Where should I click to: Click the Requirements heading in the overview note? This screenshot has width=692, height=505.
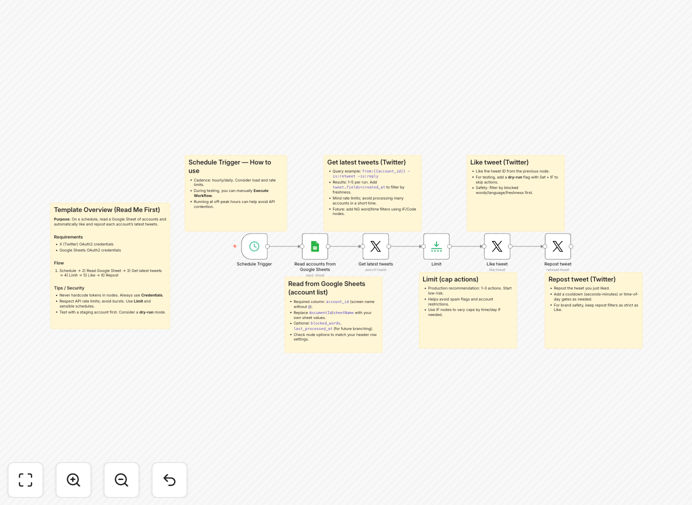click(x=68, y=237)
